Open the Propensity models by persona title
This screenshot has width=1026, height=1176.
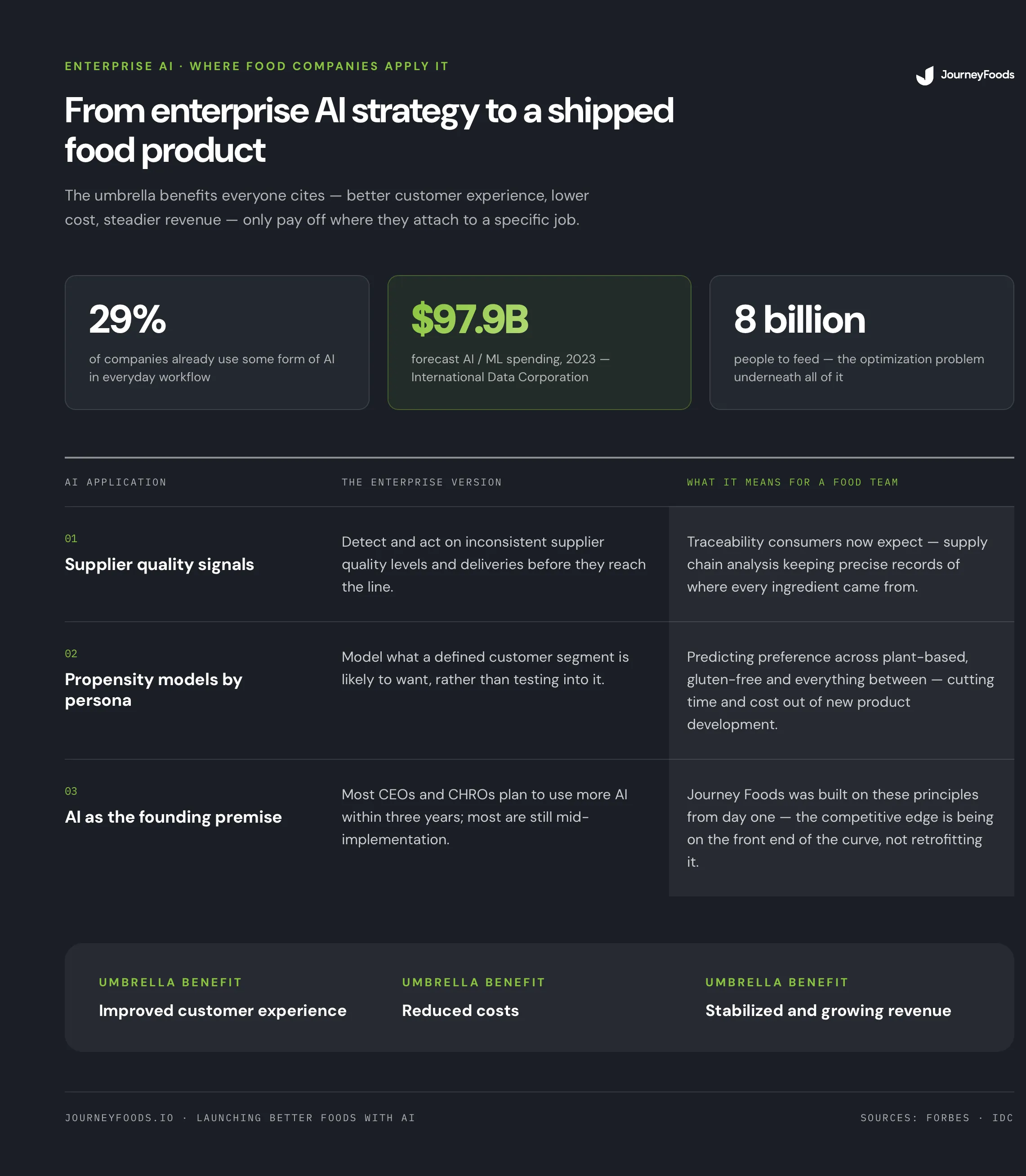pyautogui.click(x=153, y=690)
